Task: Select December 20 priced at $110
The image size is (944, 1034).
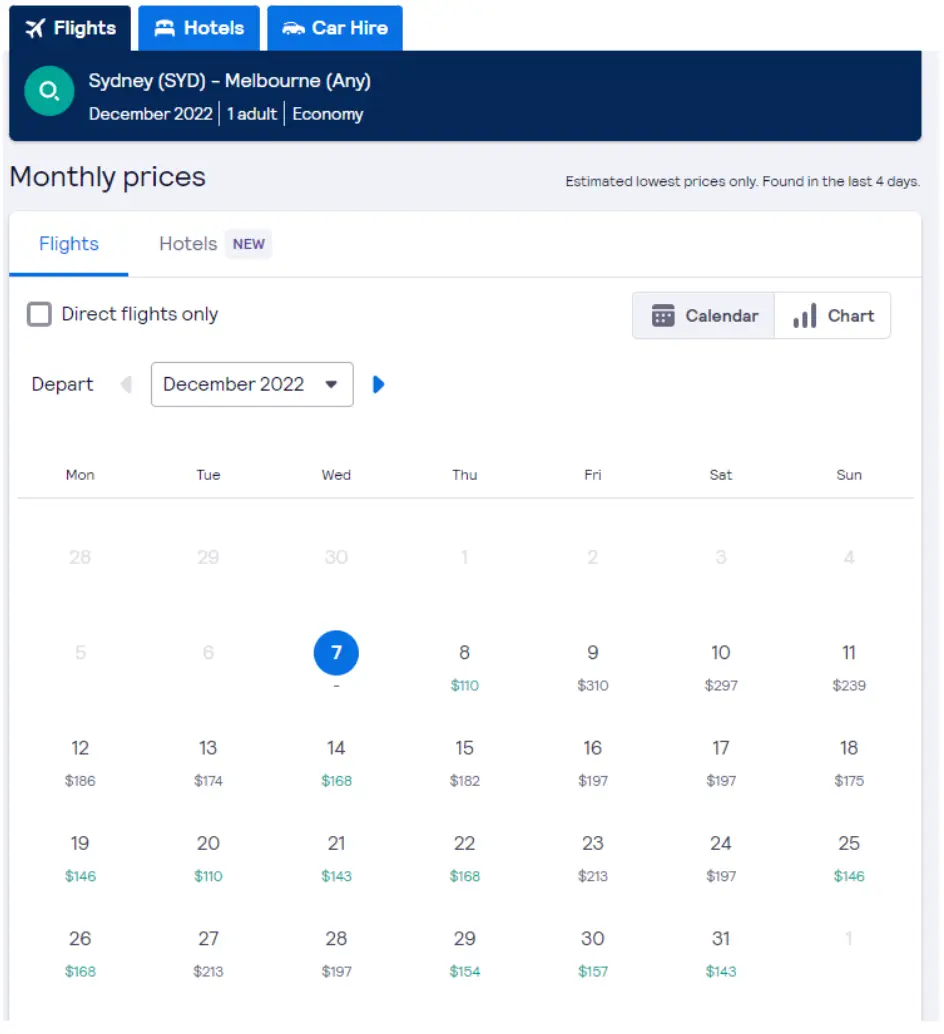Action: pyautogui.click(x=208, y=858)
